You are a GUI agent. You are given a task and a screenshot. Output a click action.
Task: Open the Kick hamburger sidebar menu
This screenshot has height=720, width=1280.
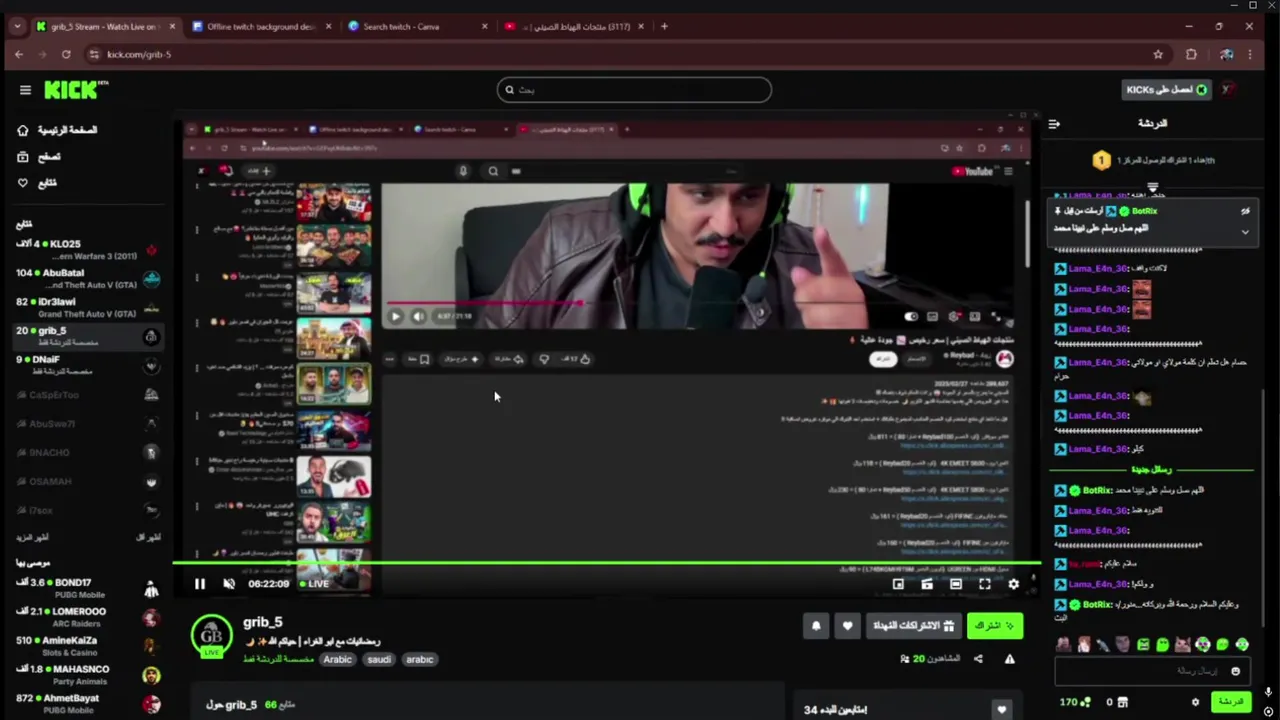[x=25, y=90]
